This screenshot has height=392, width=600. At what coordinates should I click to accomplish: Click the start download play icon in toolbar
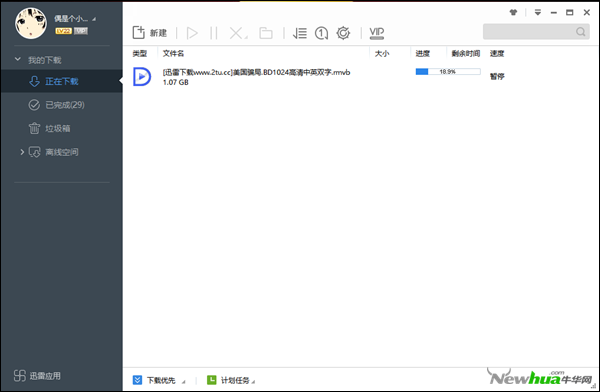[x=192, y=33]
